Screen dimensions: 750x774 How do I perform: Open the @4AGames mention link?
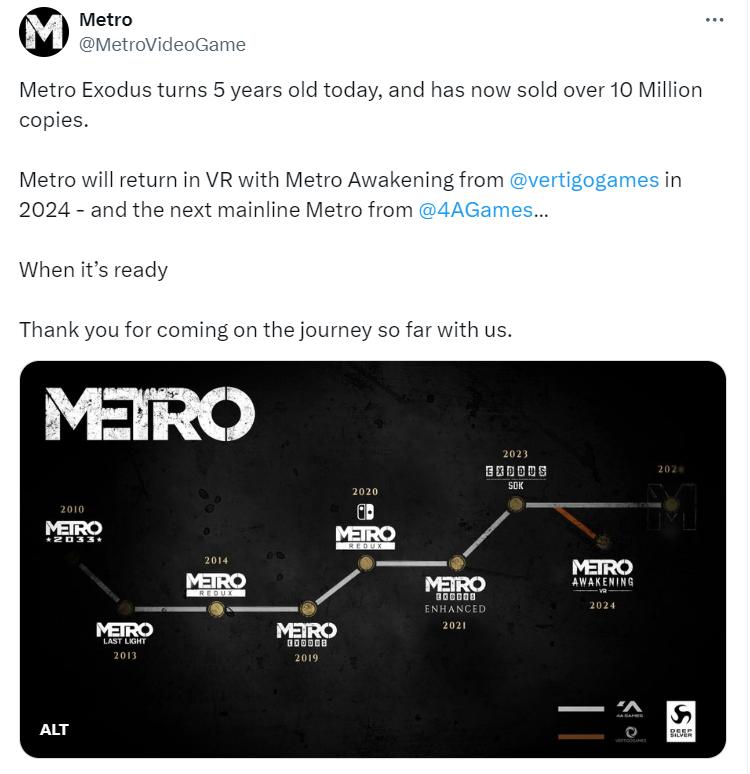coord(476,209)
